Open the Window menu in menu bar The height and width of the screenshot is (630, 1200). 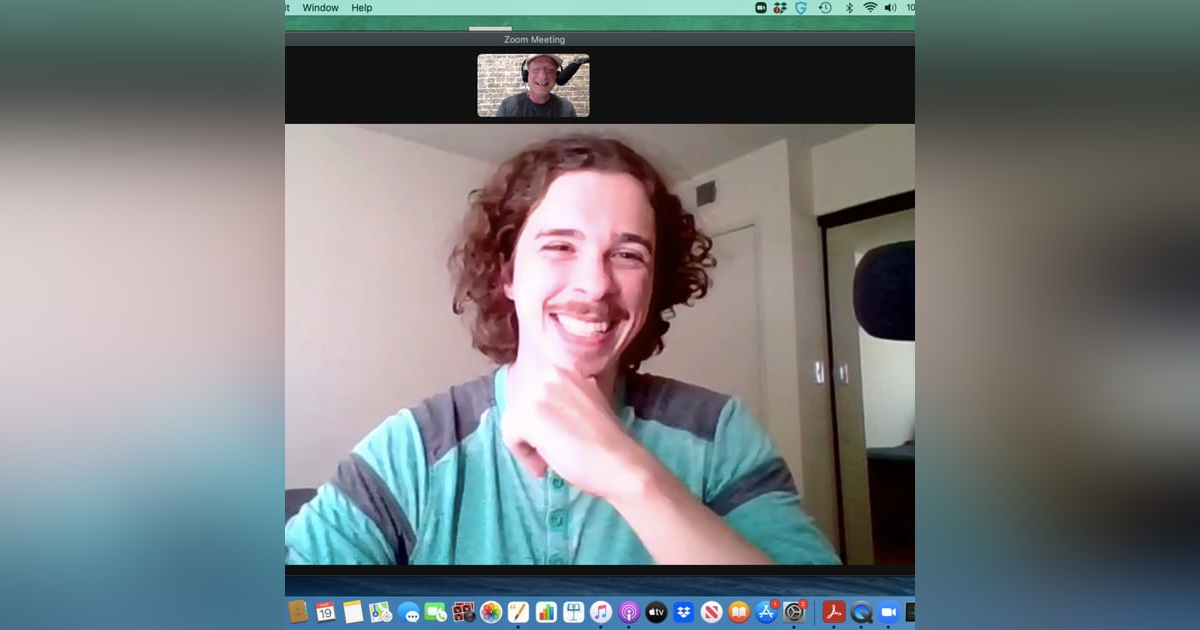[320, 8]
